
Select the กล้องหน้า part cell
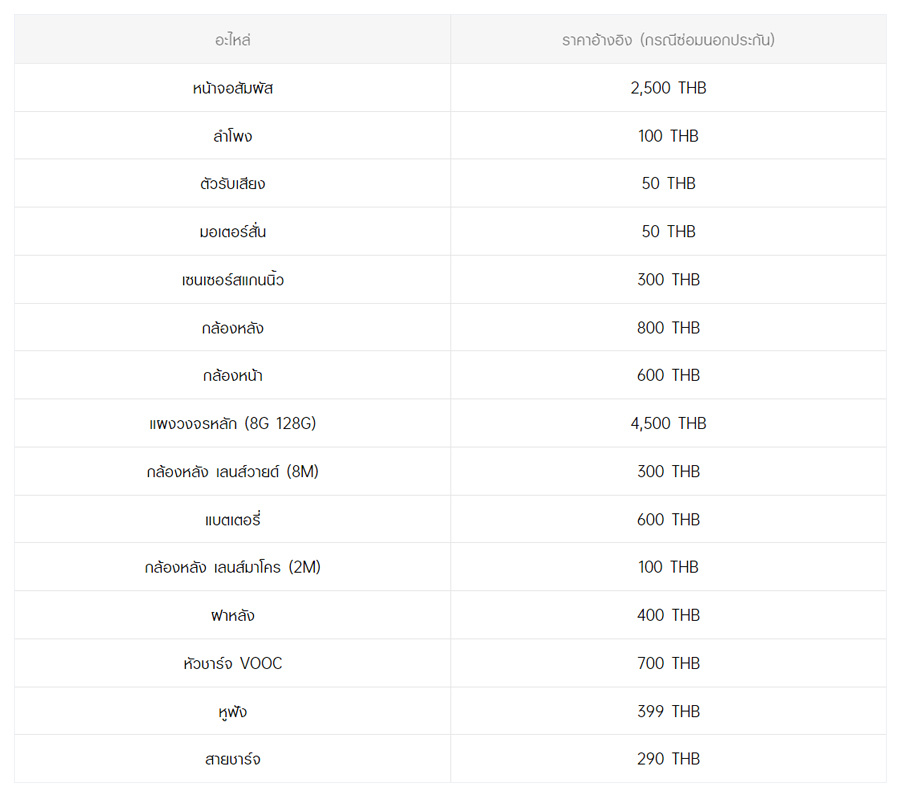coord(232,376)
